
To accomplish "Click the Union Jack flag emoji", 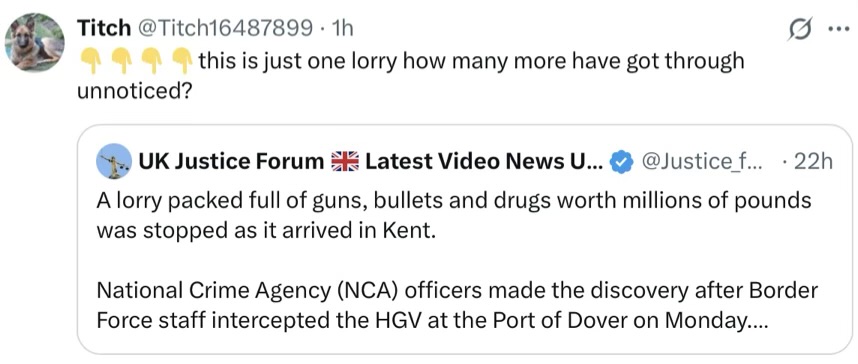I will click(x=345, y=162).
